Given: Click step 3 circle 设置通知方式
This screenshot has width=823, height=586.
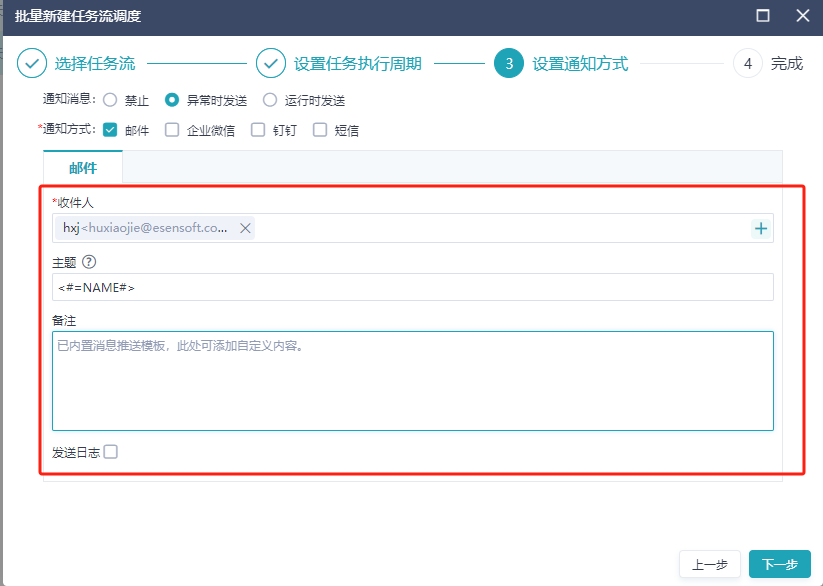Looking at the screenshot, I should tap(509, 64).
